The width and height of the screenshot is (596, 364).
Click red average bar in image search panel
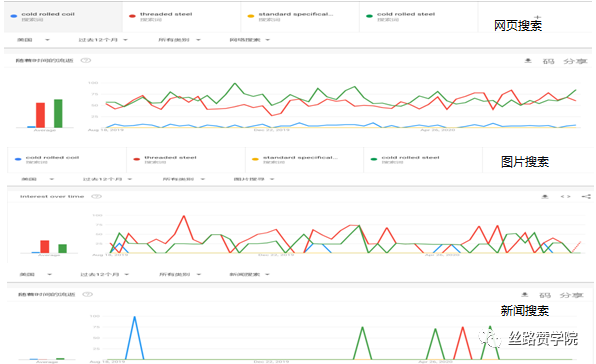(45, 247)
